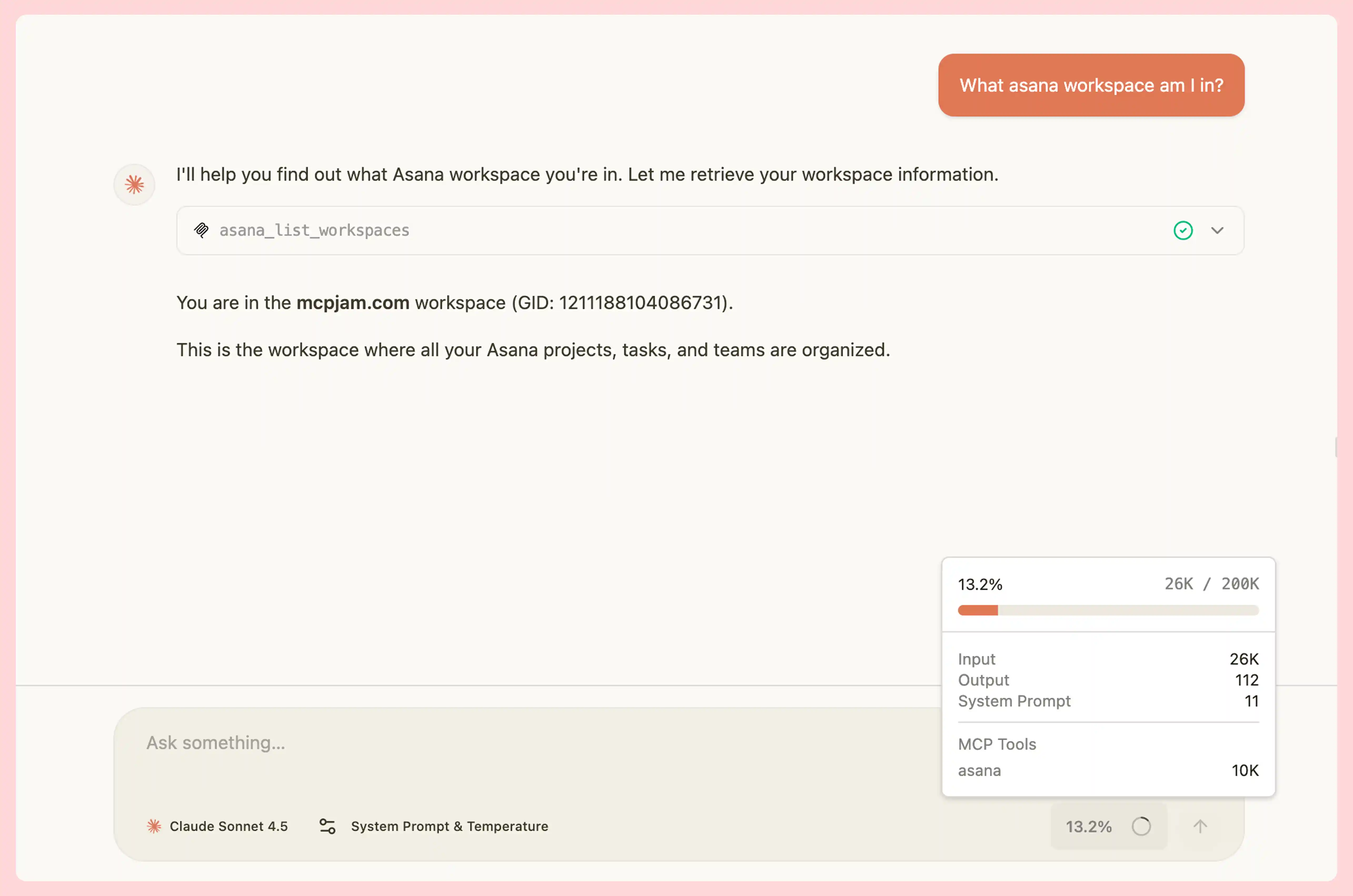The height and width of the screenshot is (896, 1353).
Task: Click the sliders settings icon
Action: pyautogui.click(x=327, y=826)
